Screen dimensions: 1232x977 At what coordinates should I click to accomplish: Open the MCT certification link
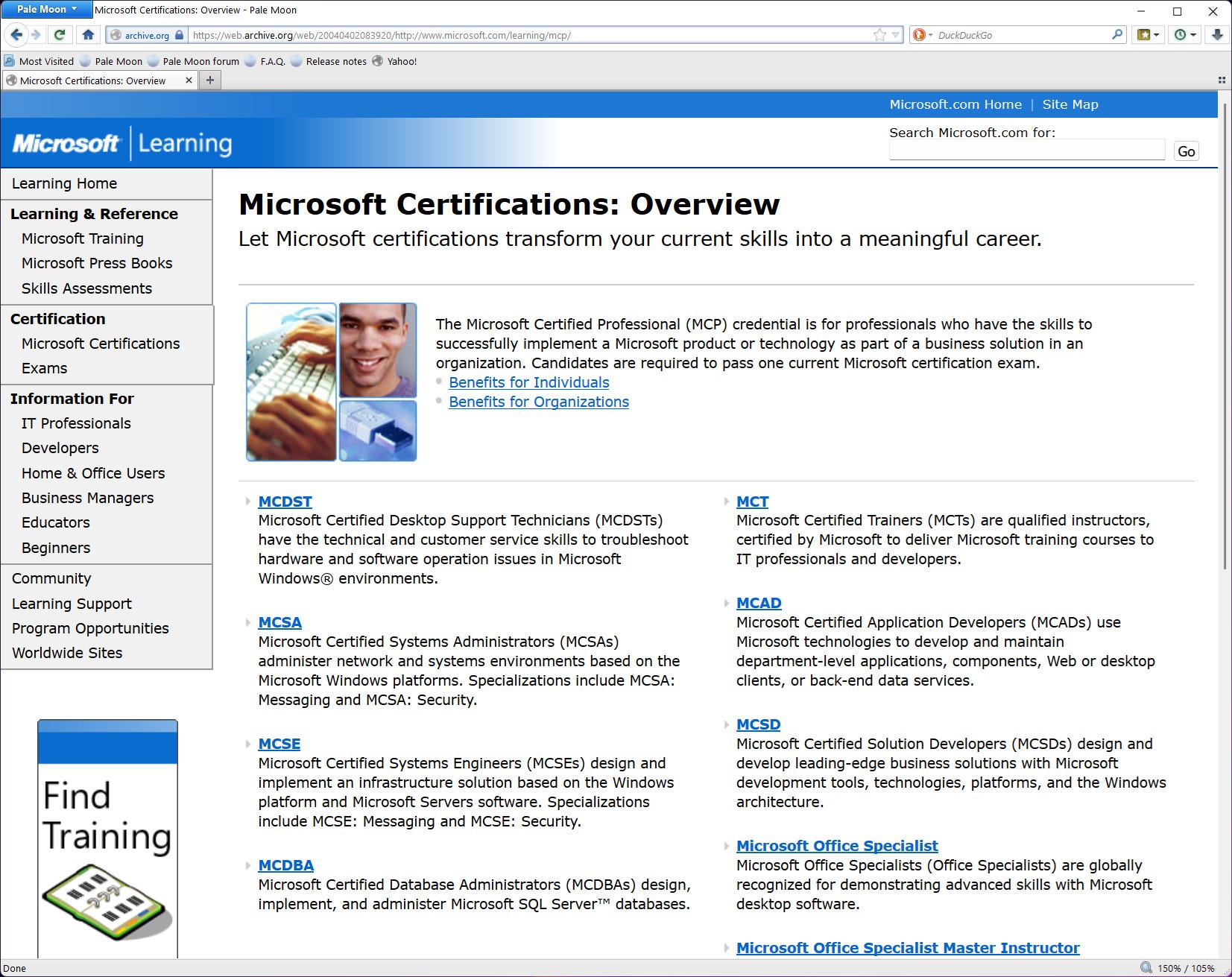click(x=752, y=502)
